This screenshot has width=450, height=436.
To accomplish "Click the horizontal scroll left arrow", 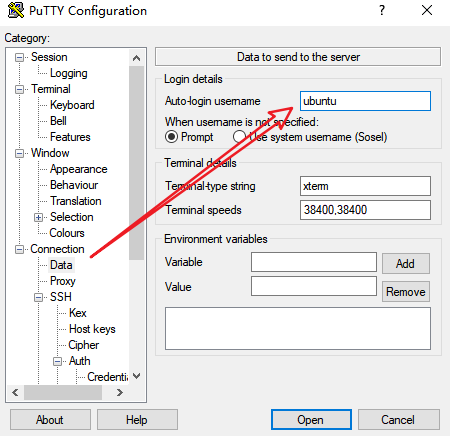I will click(x=15, y=392).
